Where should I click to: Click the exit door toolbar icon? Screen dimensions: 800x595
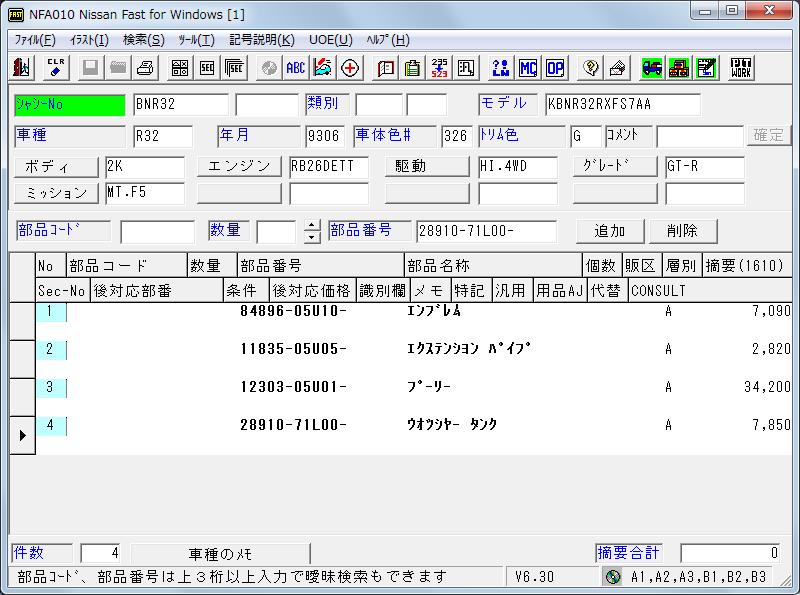21,68
